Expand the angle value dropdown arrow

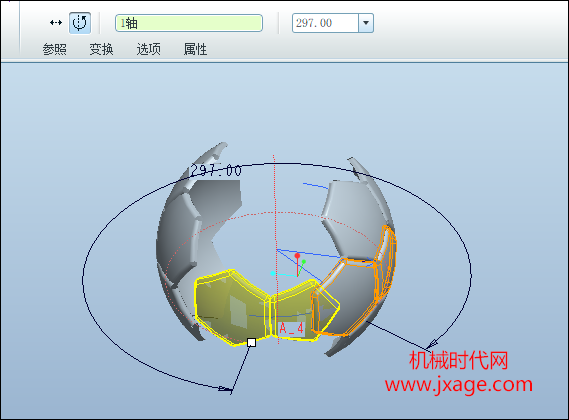tap(366, 23)
